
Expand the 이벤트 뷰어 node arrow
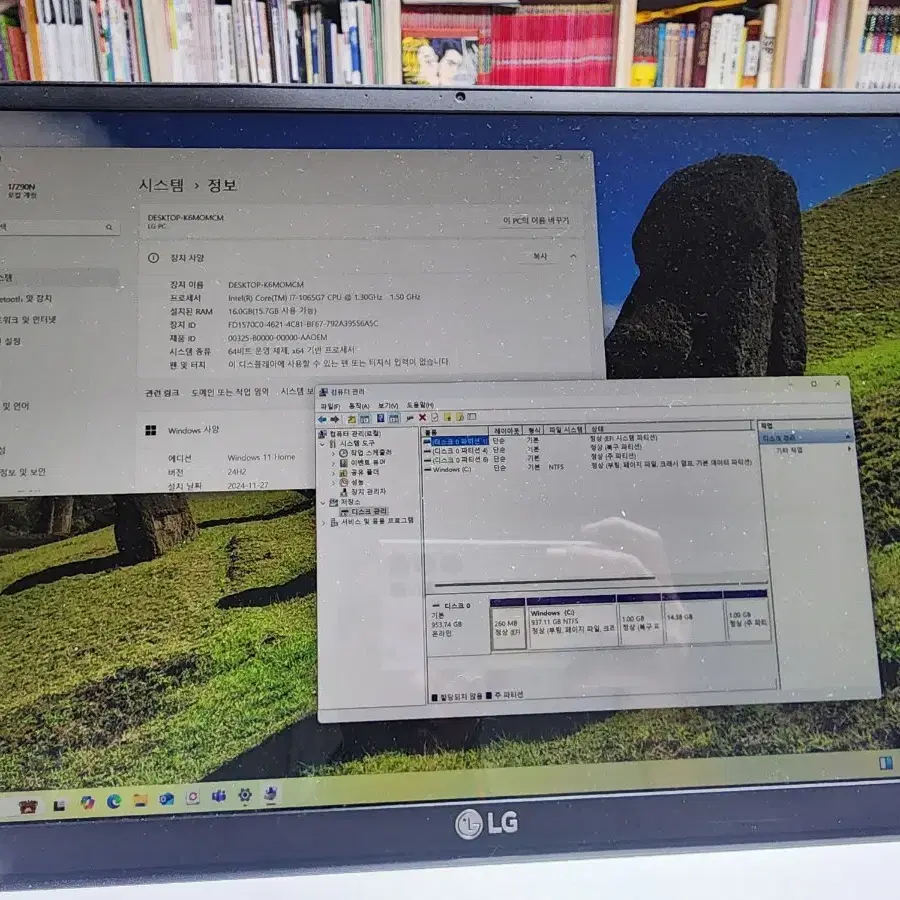tap(333, 463)
